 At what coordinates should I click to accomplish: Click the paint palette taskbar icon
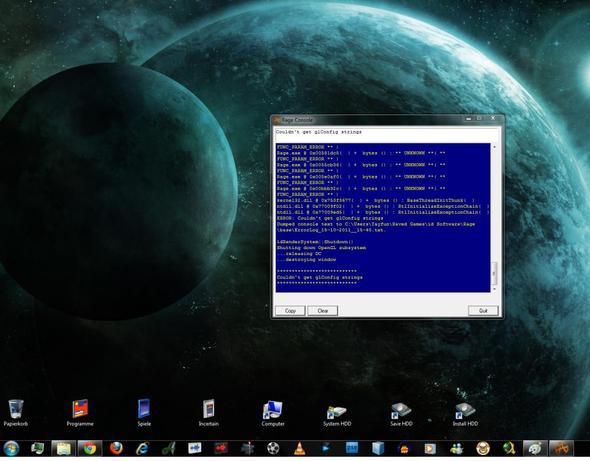coord(535,448)
